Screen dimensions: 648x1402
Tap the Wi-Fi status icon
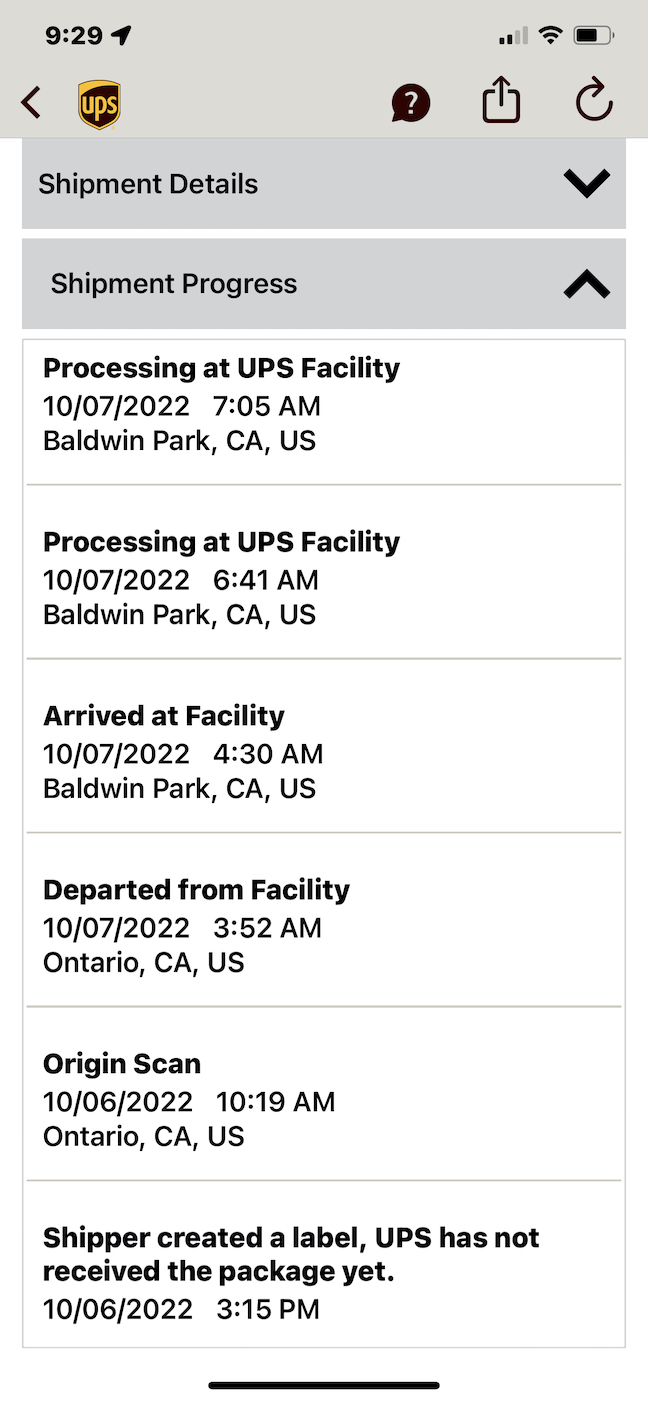pyautogui.click(x=550, y=36)
